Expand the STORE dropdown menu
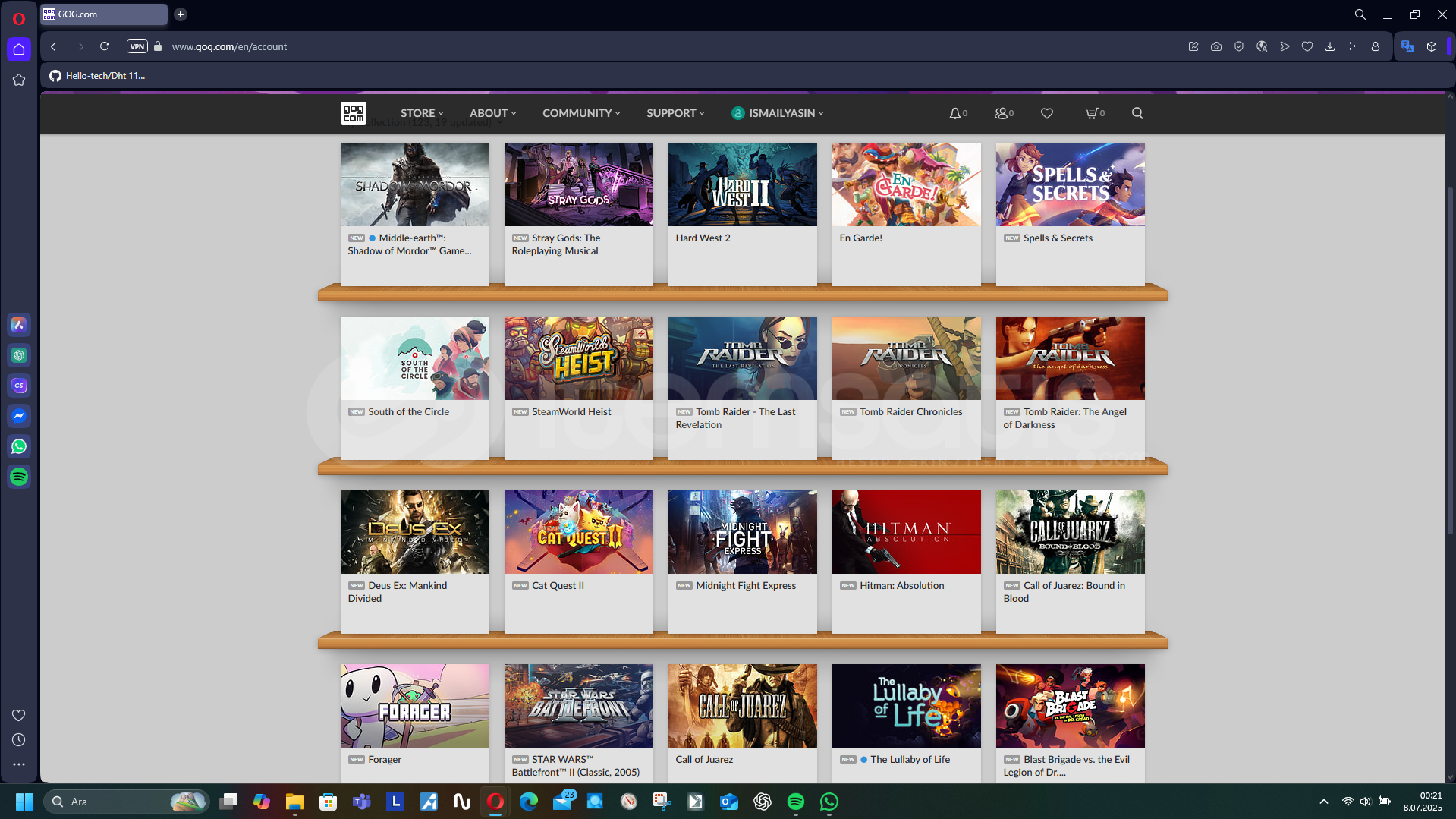This screenshot has width=1456, height=819. click(422, 113)
